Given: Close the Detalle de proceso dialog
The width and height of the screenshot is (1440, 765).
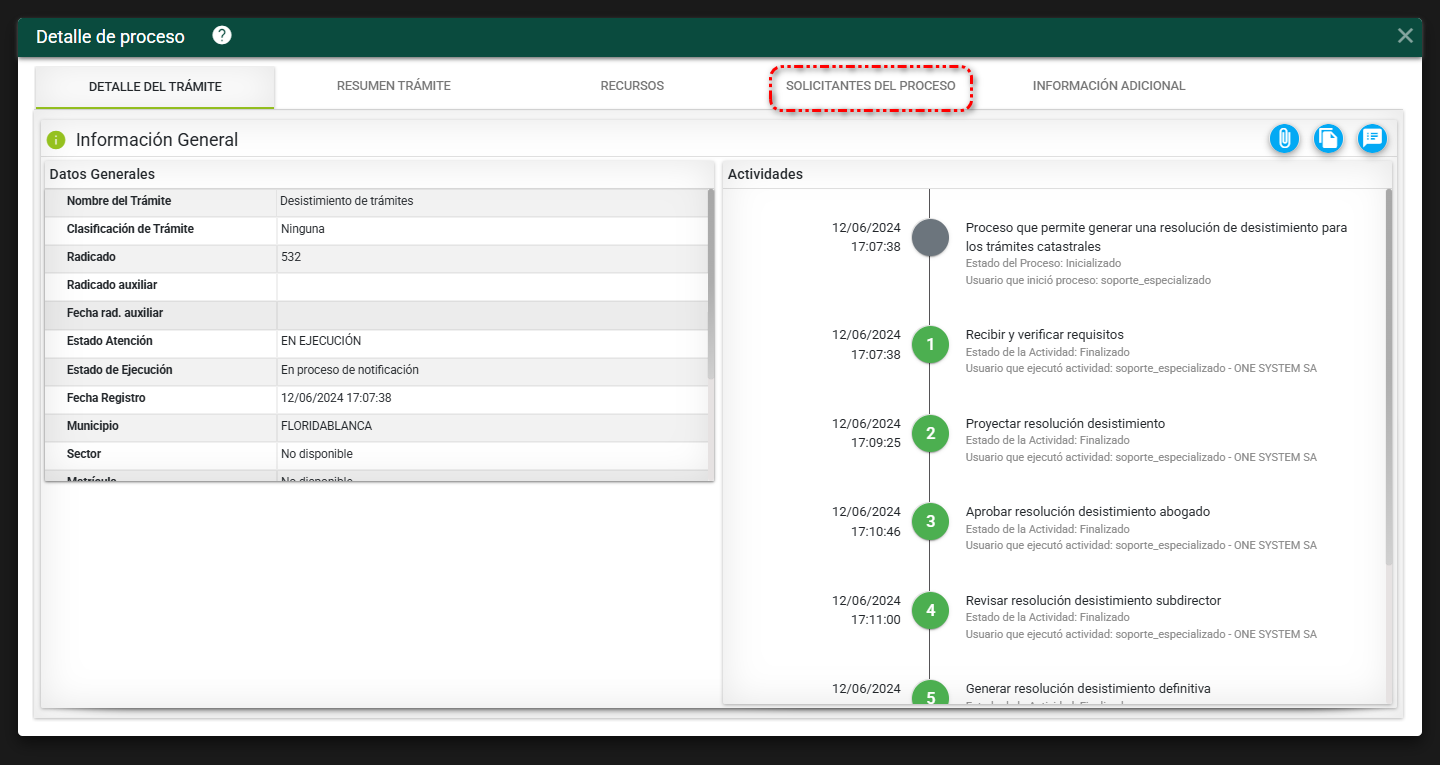Looking at the screenshot, I should [x=1405, y=36].
